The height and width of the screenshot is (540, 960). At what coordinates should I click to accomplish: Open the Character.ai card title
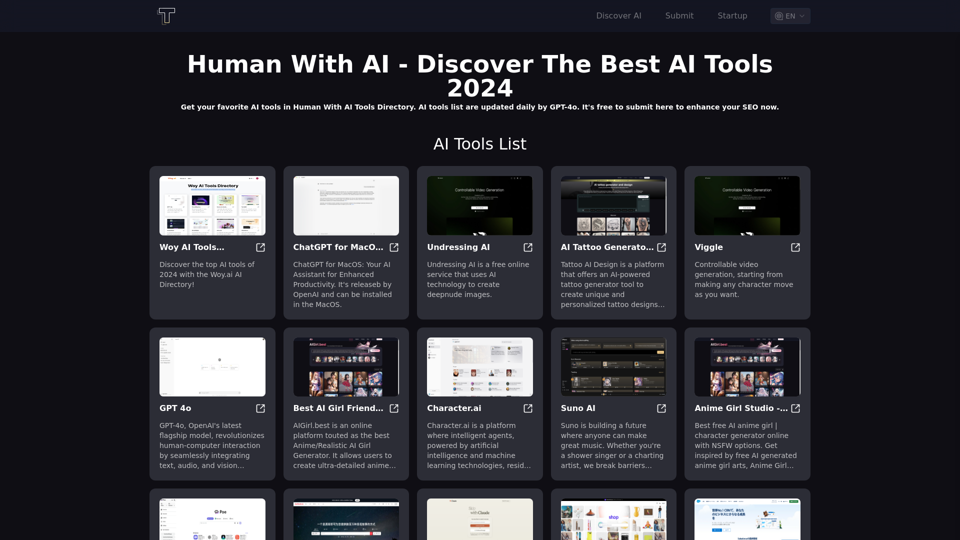[454, 408]
